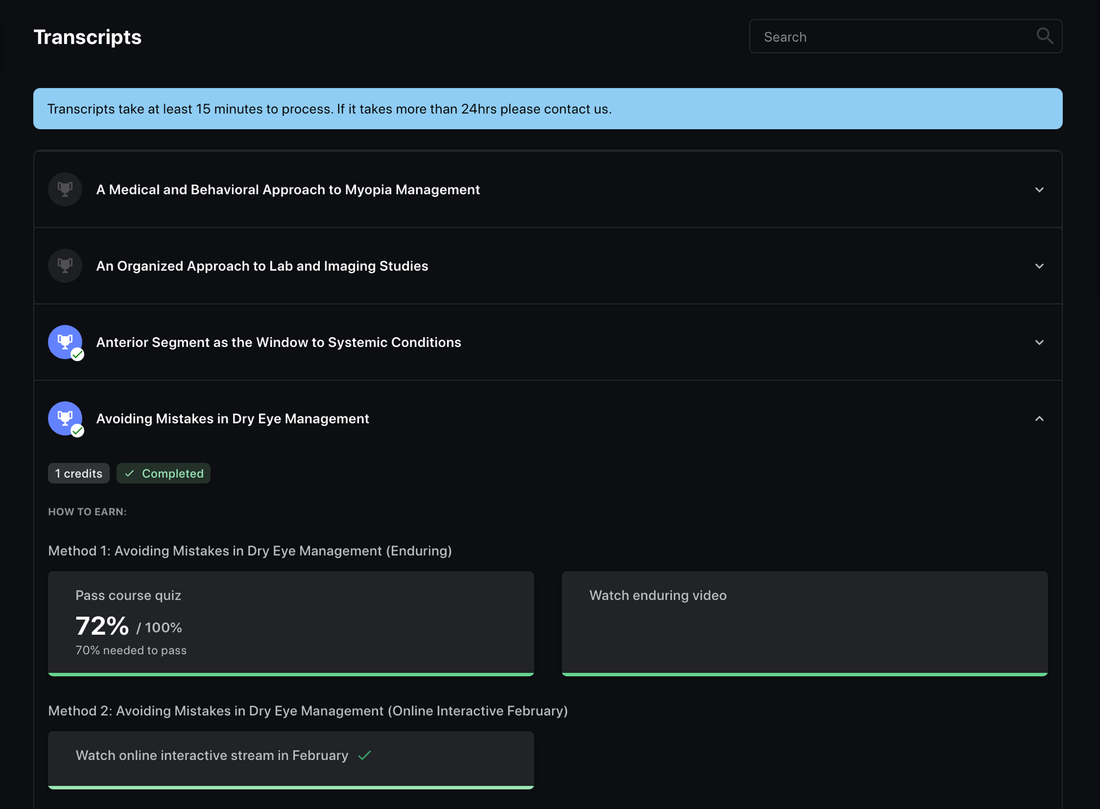Viewport: 1100px width, 809px height.
Task: Click the green checkmark inside the Completed badge
Action: [x=128, y=472]
